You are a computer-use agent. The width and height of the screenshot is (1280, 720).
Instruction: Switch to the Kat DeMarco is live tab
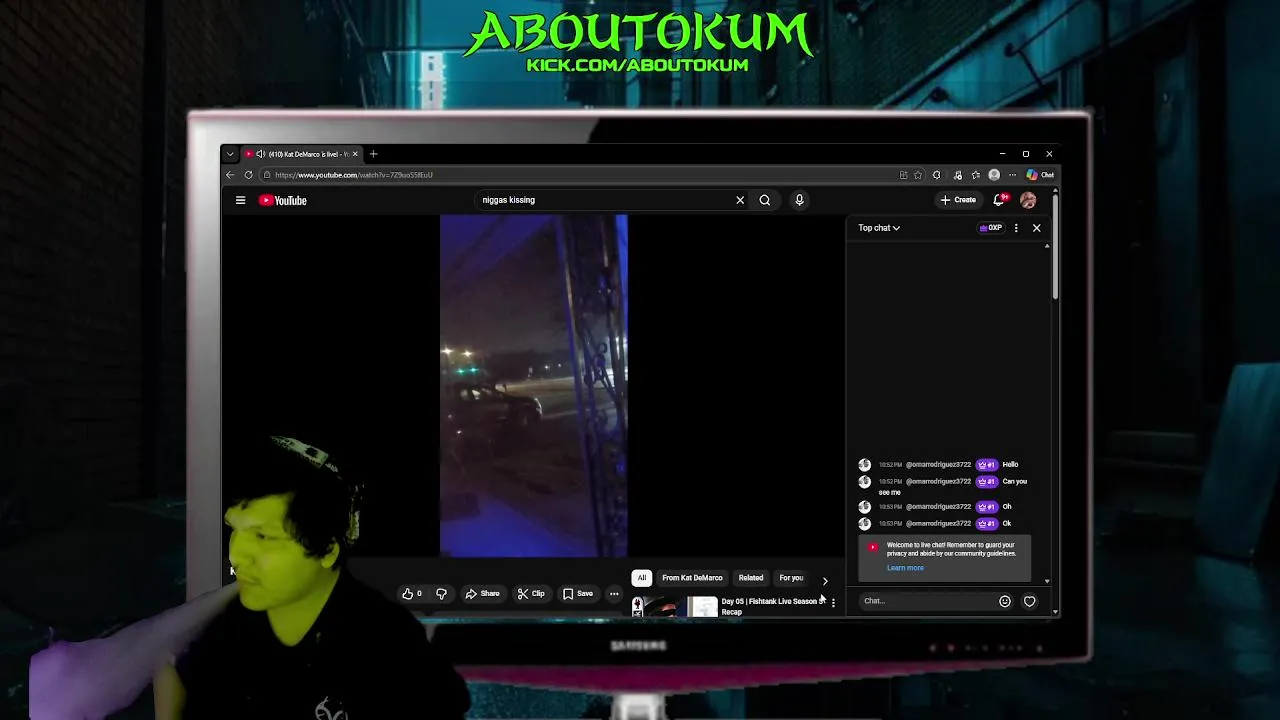[301, 154]
